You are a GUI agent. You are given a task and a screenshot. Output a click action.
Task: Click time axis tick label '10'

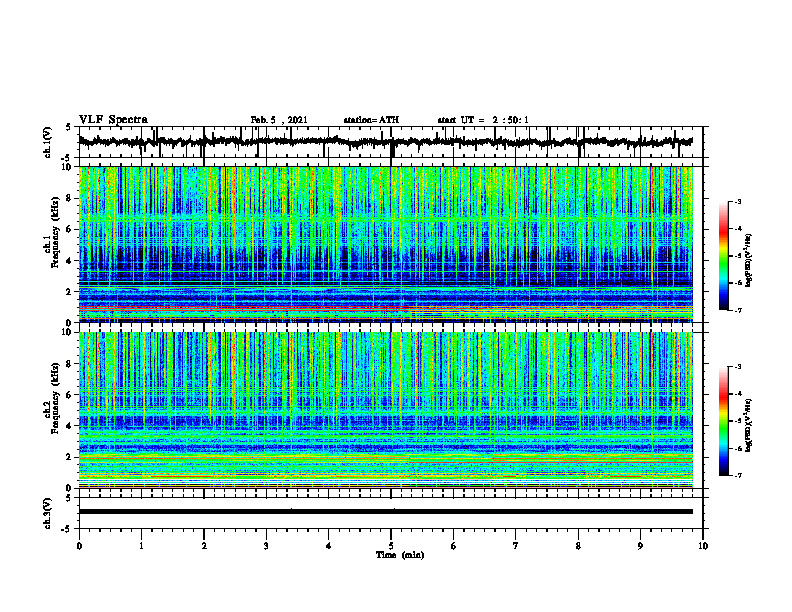click(x=703, y=546)
